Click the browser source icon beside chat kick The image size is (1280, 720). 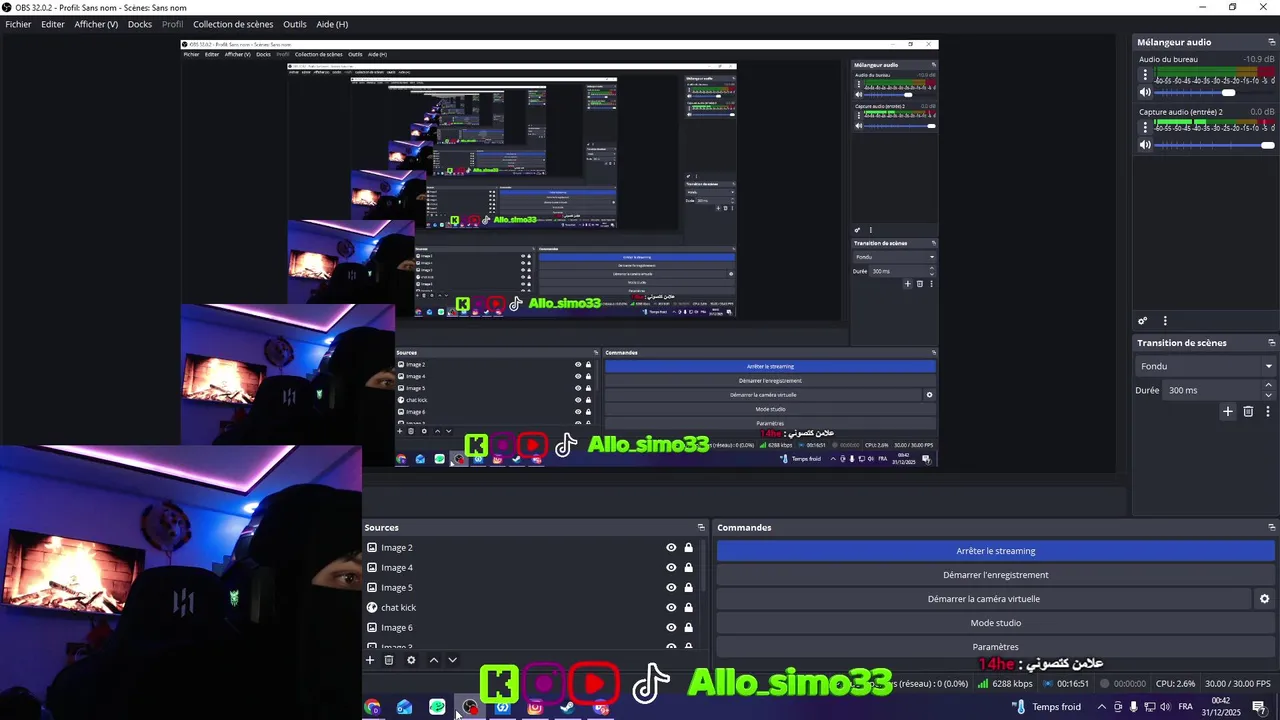point(372,607)
